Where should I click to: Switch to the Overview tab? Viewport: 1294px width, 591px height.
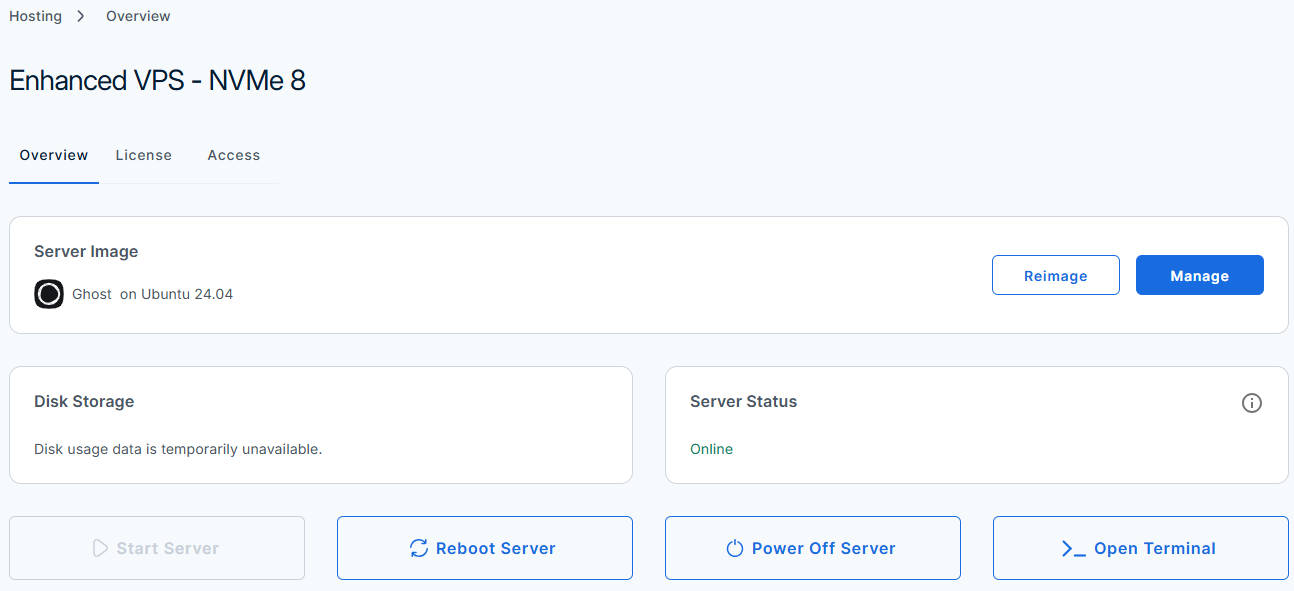tap(54, 155)
